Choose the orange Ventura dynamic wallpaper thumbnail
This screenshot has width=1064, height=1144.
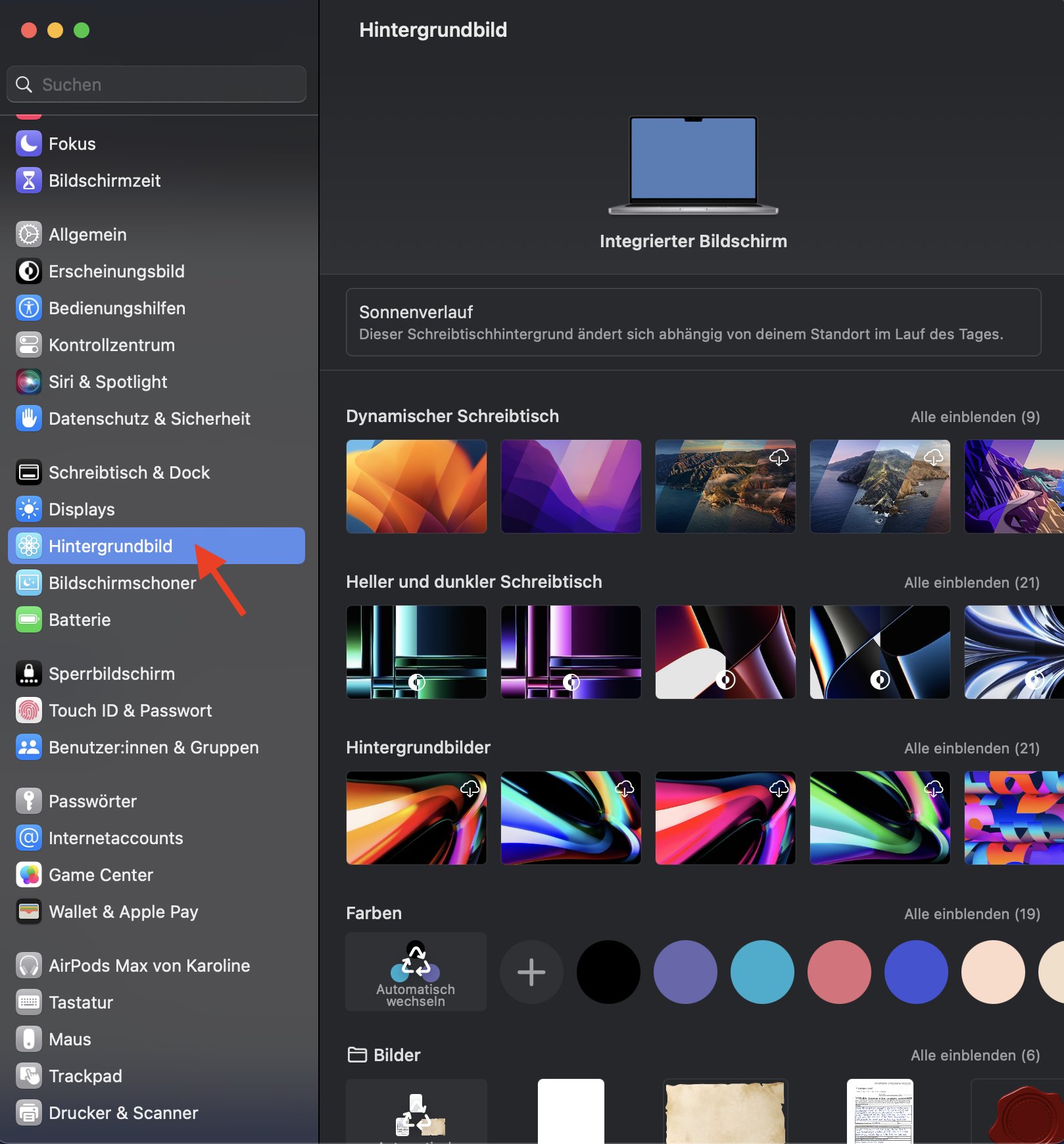(416, 487)
